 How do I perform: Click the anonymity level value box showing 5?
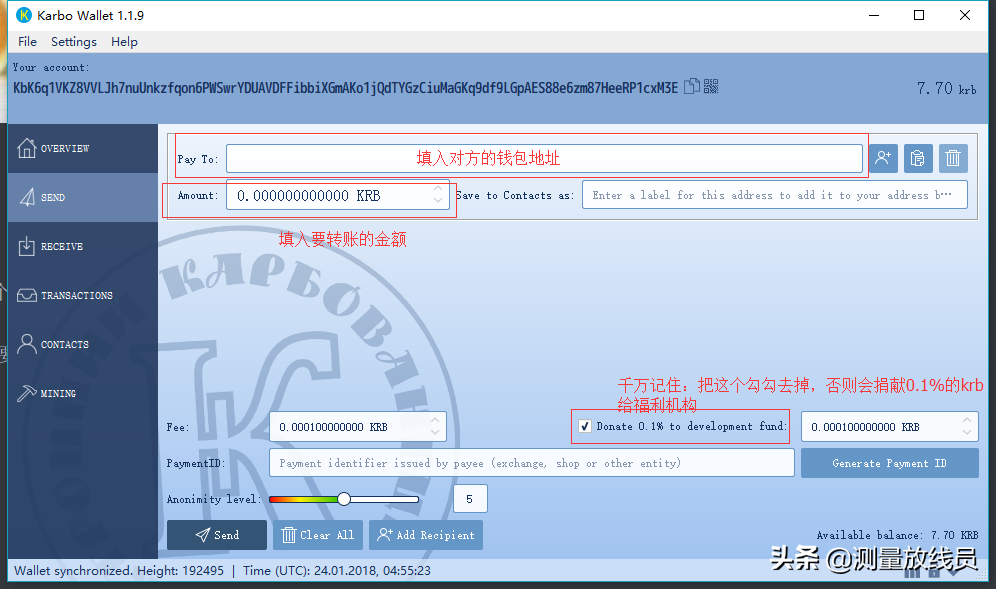470,499
